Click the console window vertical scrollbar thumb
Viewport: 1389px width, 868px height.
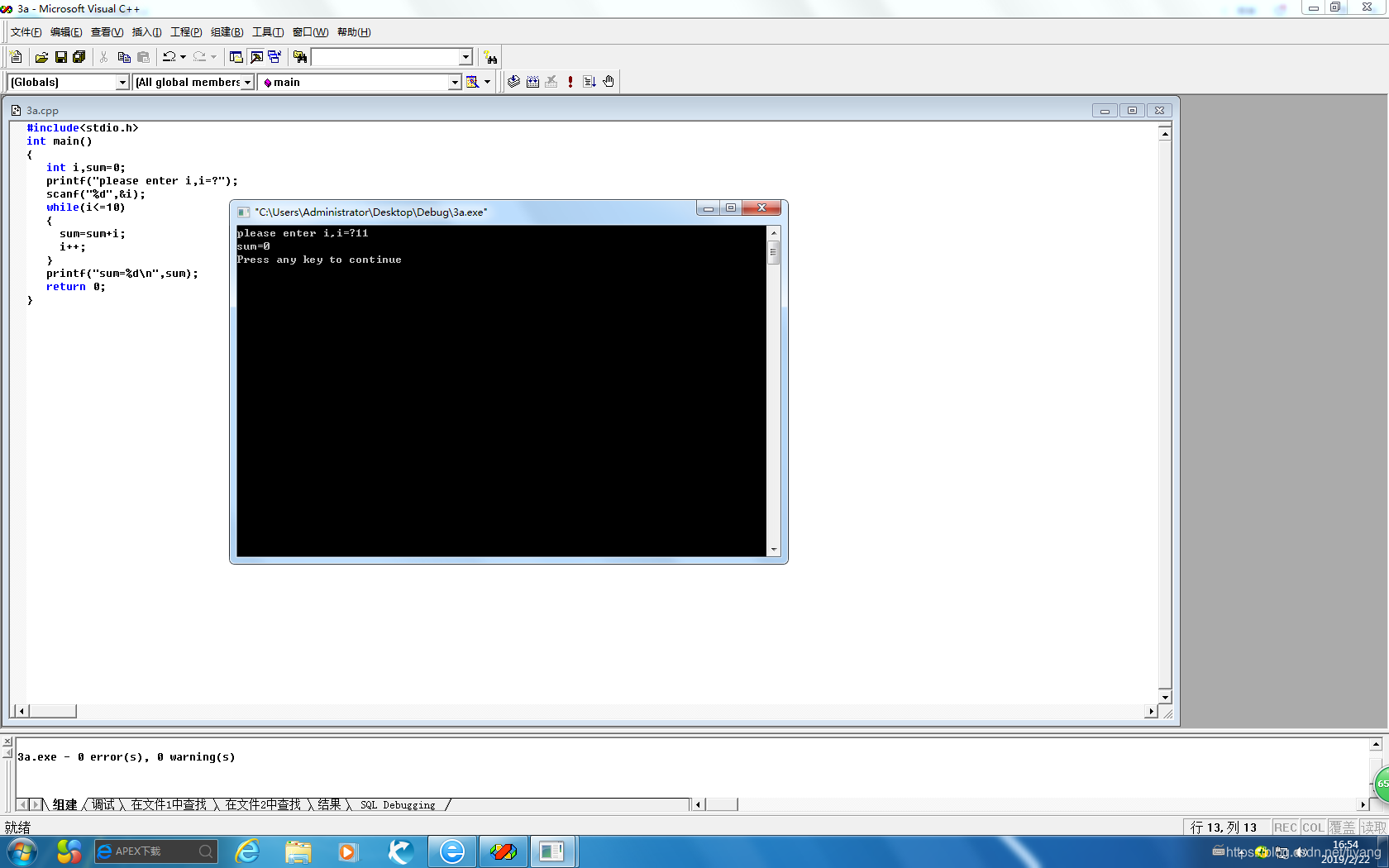774,251
